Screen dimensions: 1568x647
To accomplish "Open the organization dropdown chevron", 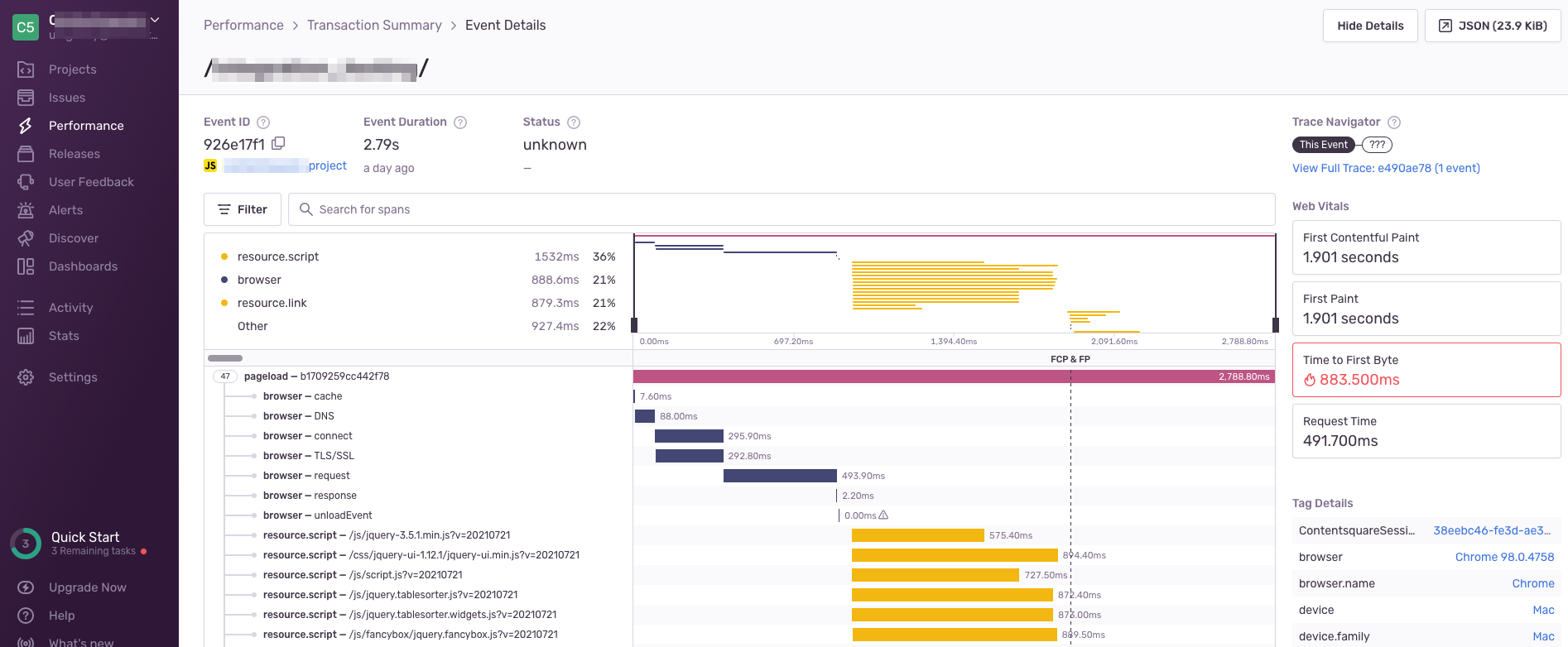I will (155, 19).
